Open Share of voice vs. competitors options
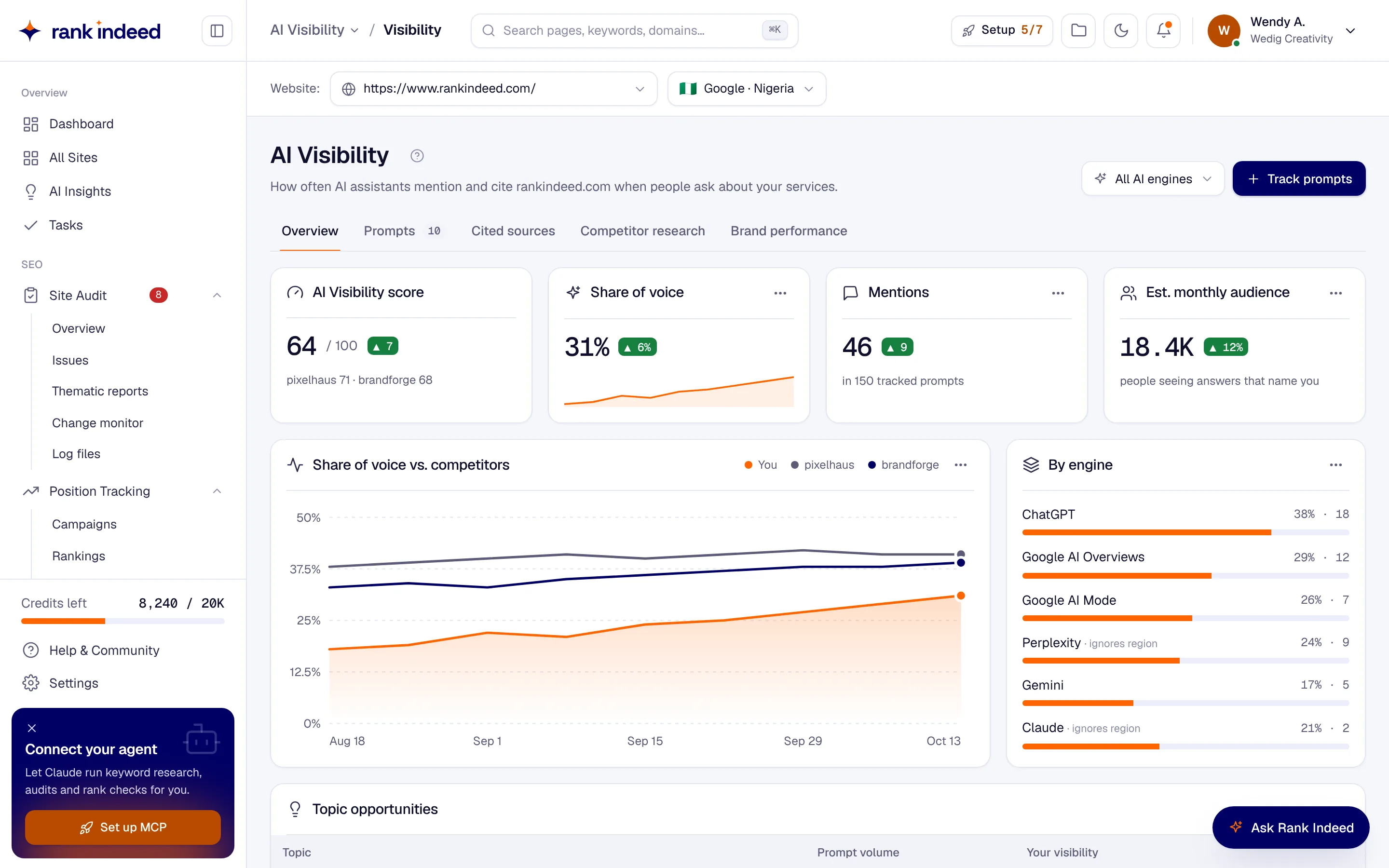This screenshot has height=868, width=1389. point(961,465)
